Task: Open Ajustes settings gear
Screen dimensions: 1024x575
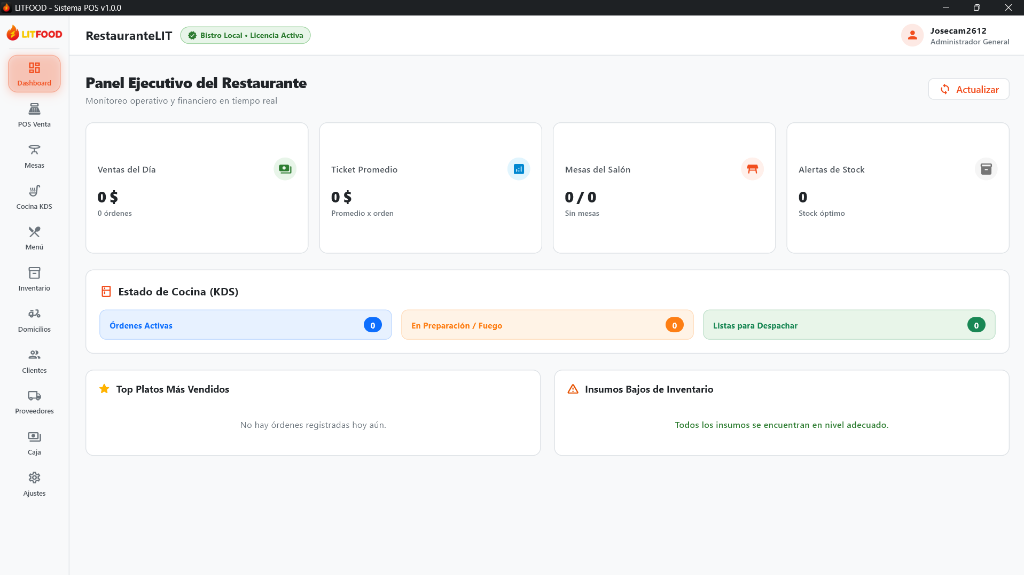Action: pyautogui.click(x=34, y=485)
